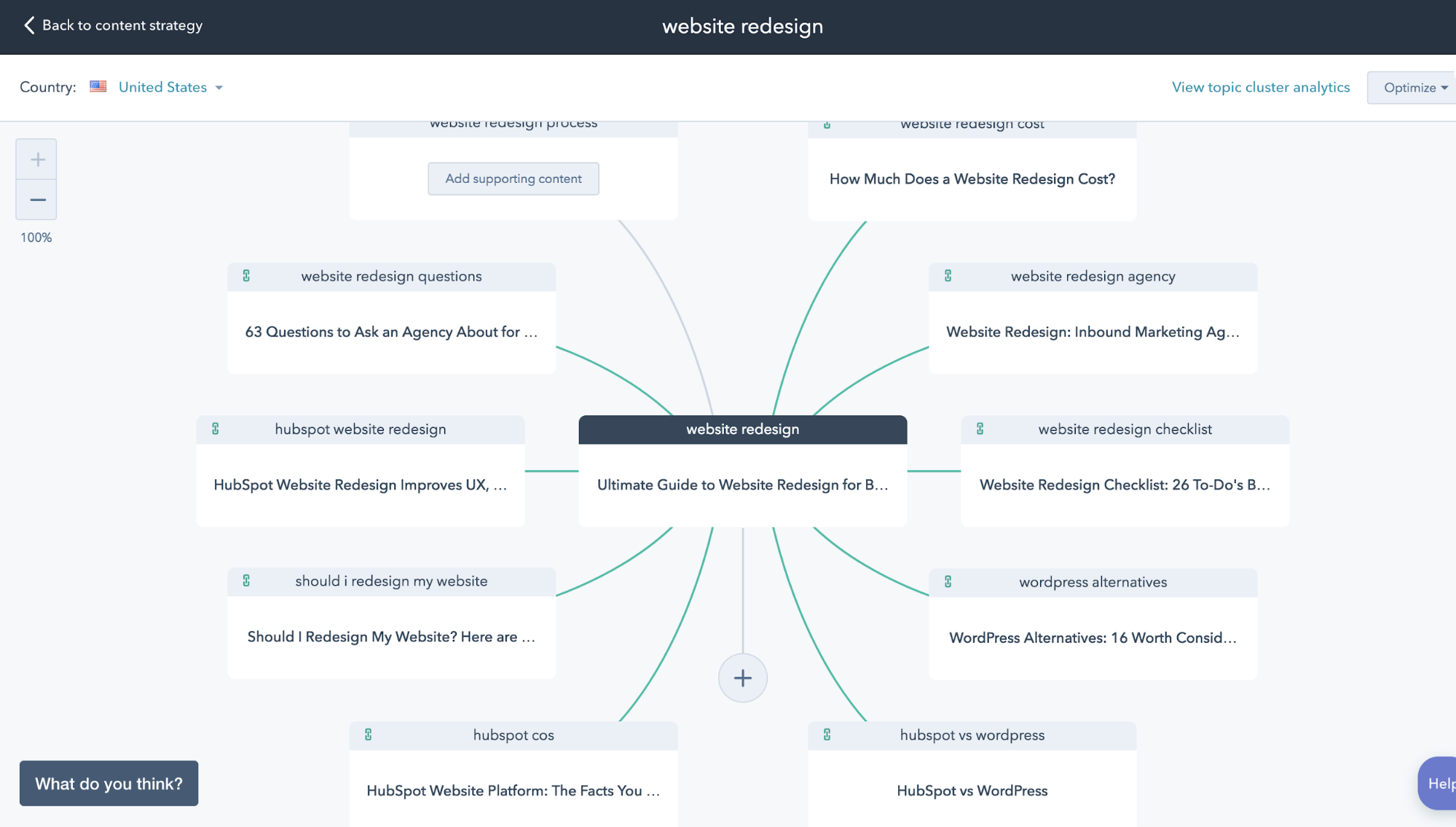Click the hubspot cos node card

(x=513, y=762)
